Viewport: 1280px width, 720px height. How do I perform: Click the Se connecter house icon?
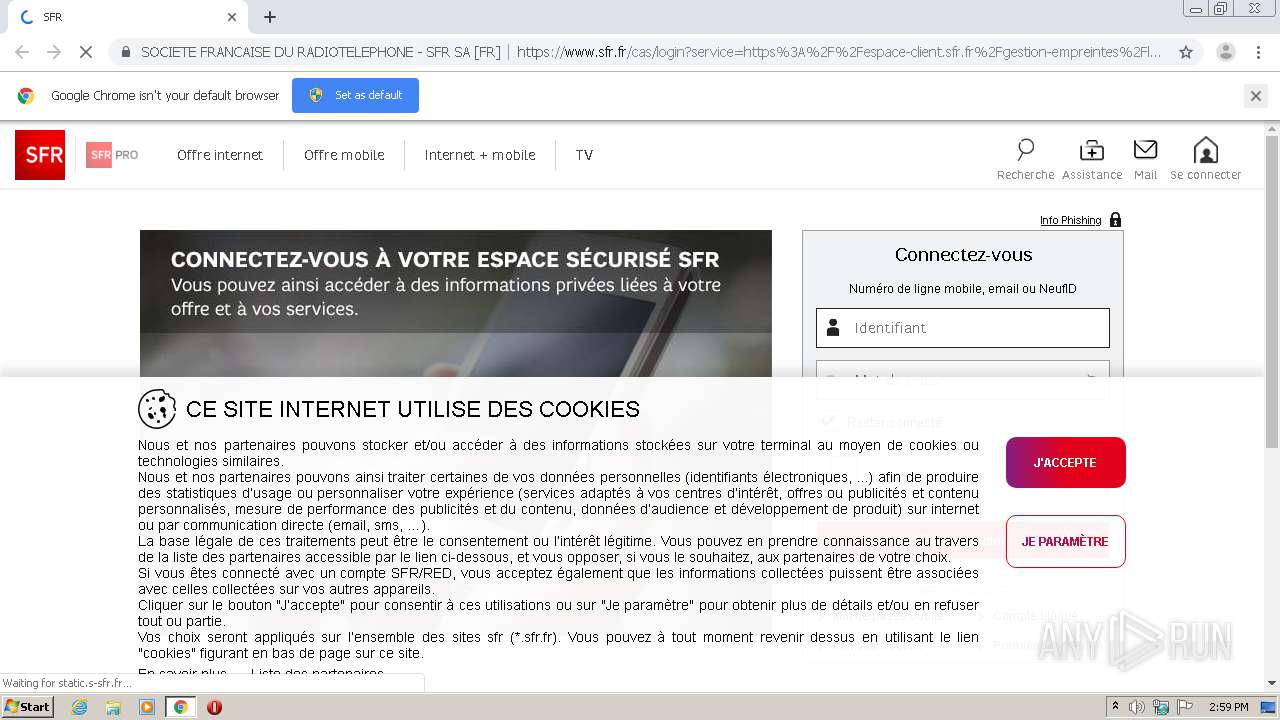click(1206, 150)
